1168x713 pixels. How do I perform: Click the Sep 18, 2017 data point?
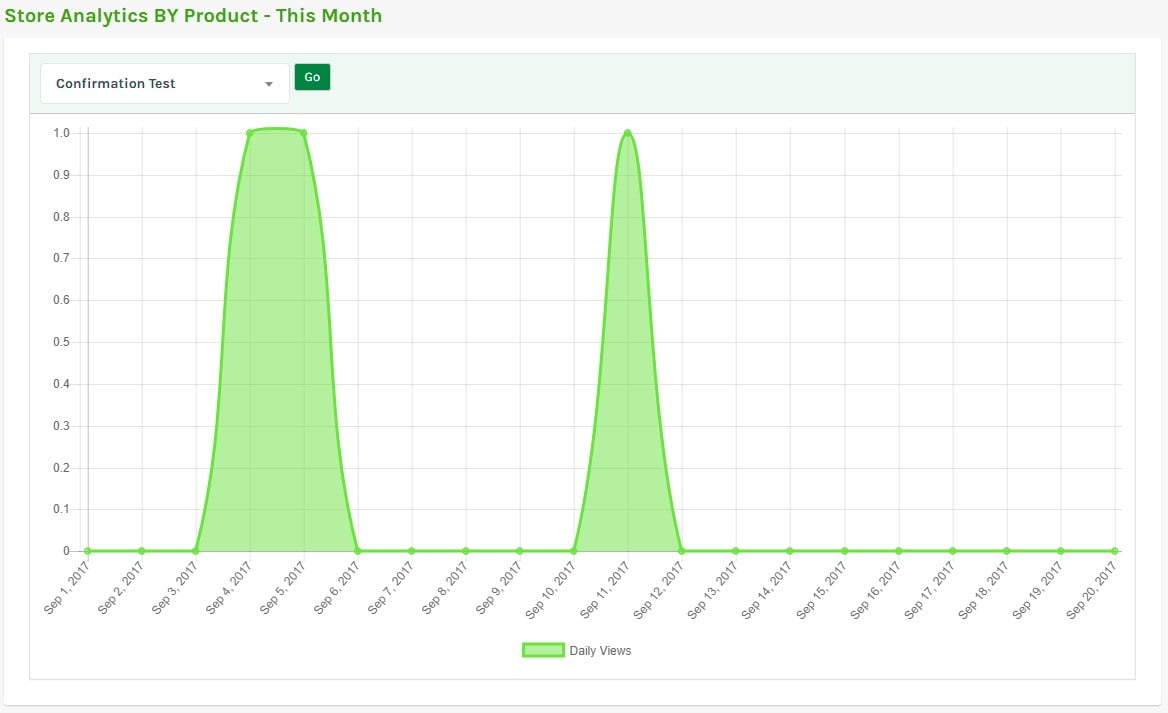(x=1006, y=551)
